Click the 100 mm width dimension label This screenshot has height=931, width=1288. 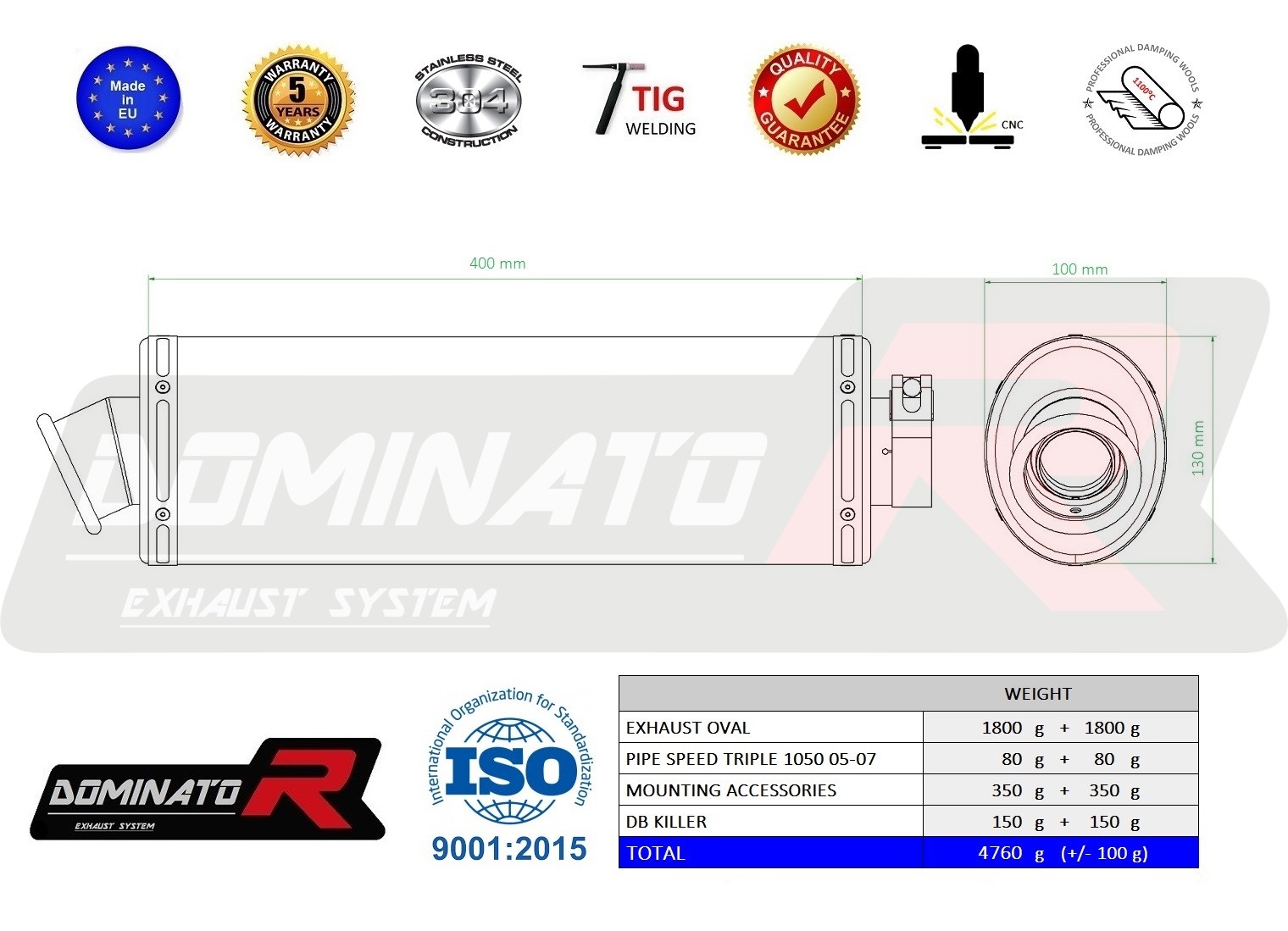[1080, 269]
